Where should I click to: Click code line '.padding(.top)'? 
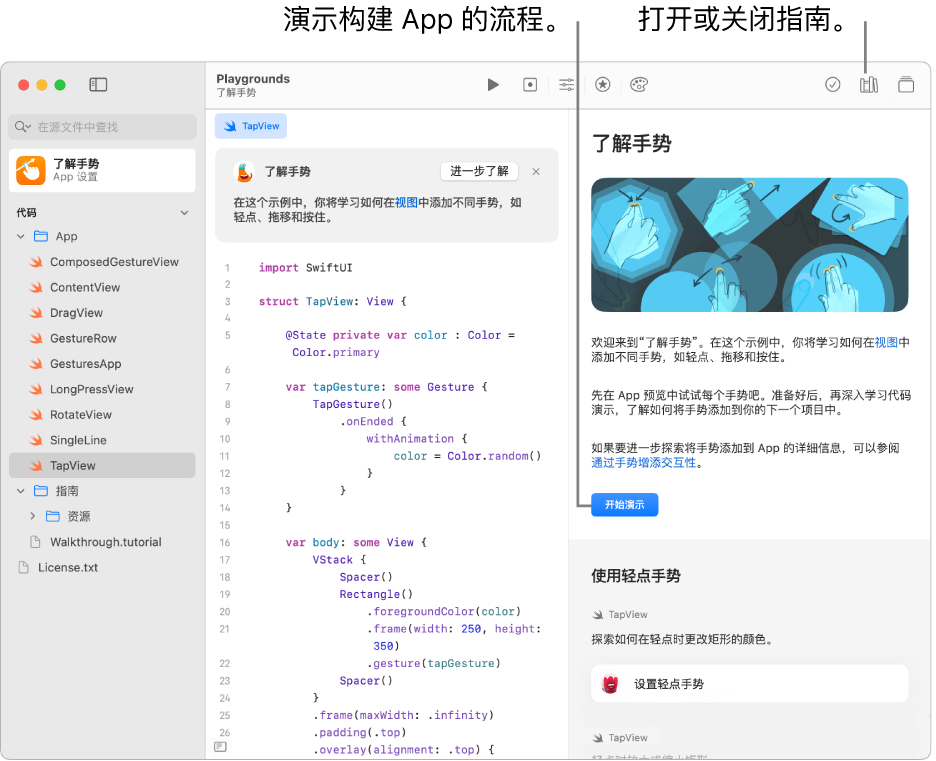(x=359, y=732)
